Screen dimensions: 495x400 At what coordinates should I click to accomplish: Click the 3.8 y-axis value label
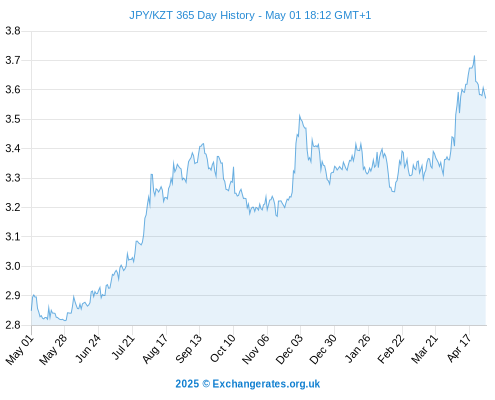[13, 31]
